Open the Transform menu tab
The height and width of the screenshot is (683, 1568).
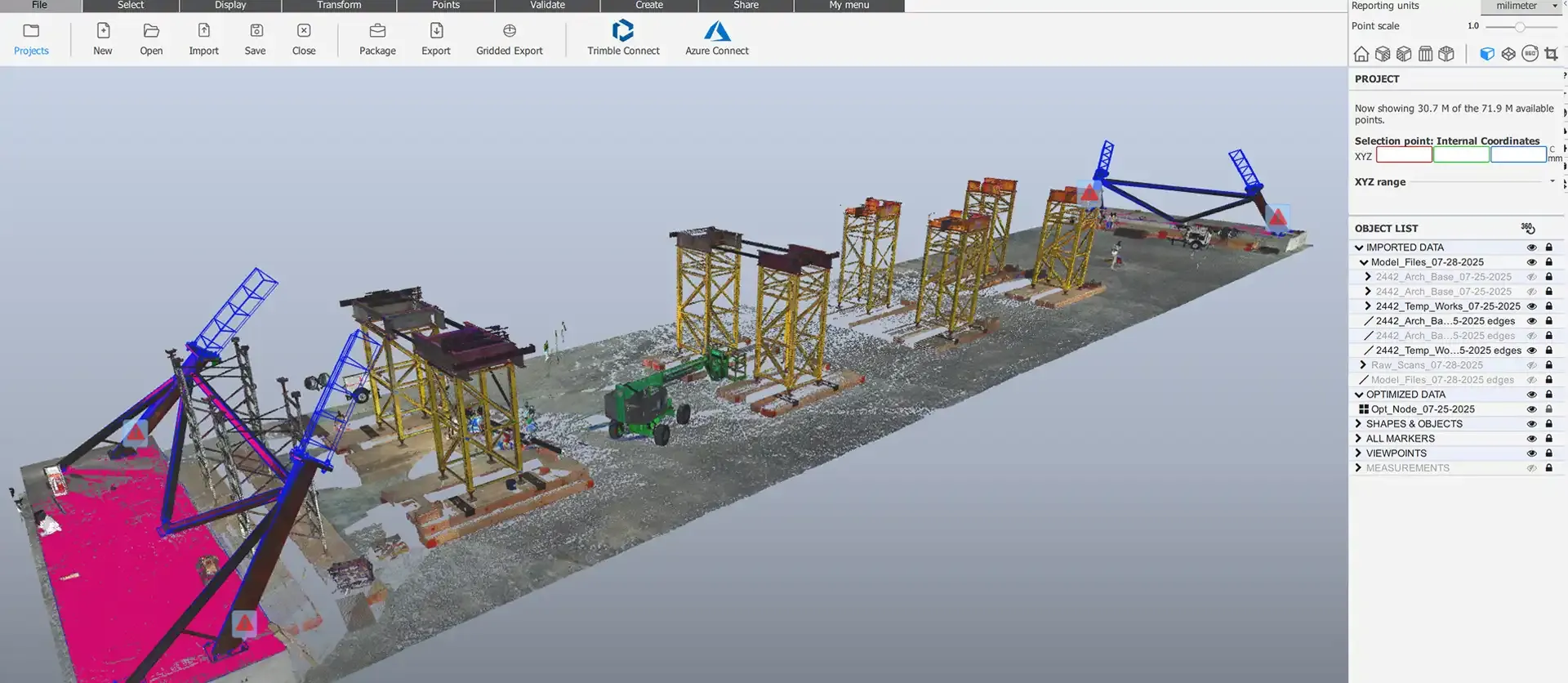pyautogui.click(x=339, y=5)
